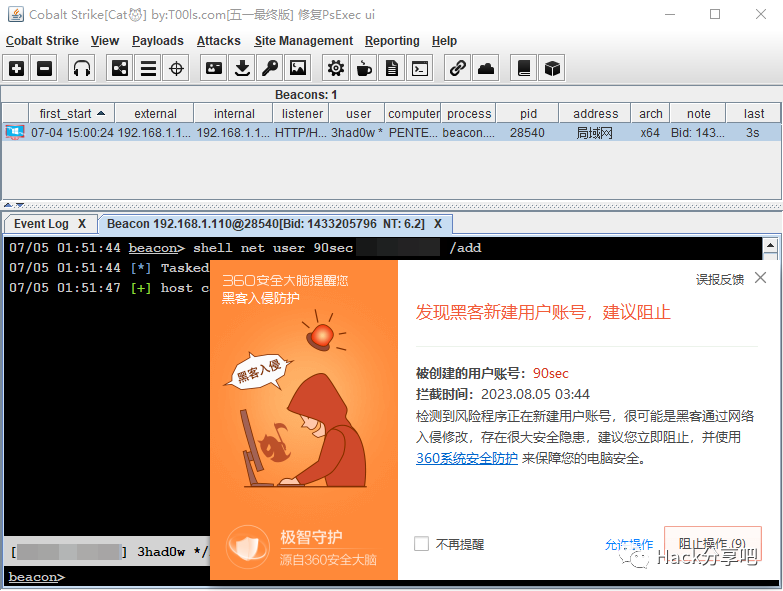The width and height of the screenshot is (783, 591).
Task: Switch to target view crosshair icon
Action: coord(176,68)
